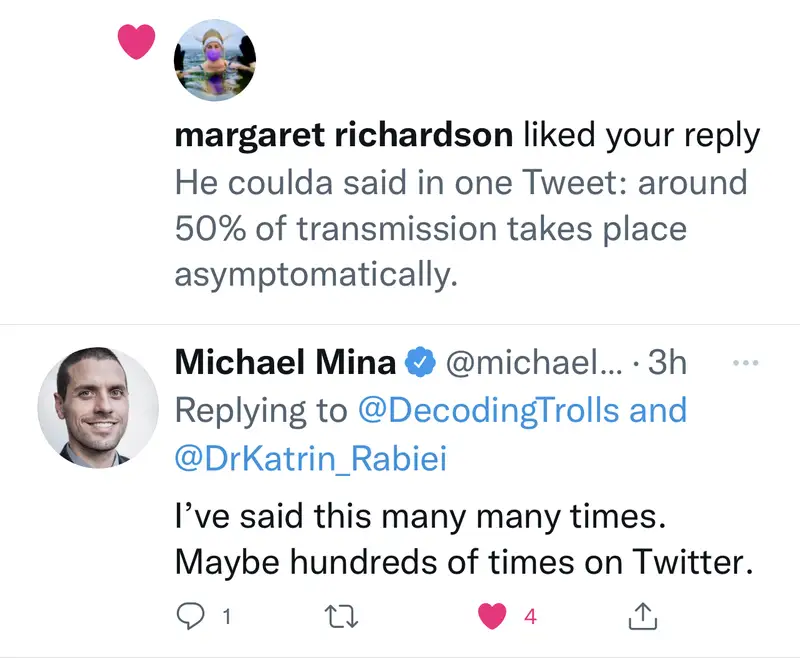800x659 pixels.
Task: Retweet Michael Mina's tweet
Action: [342, 617]
